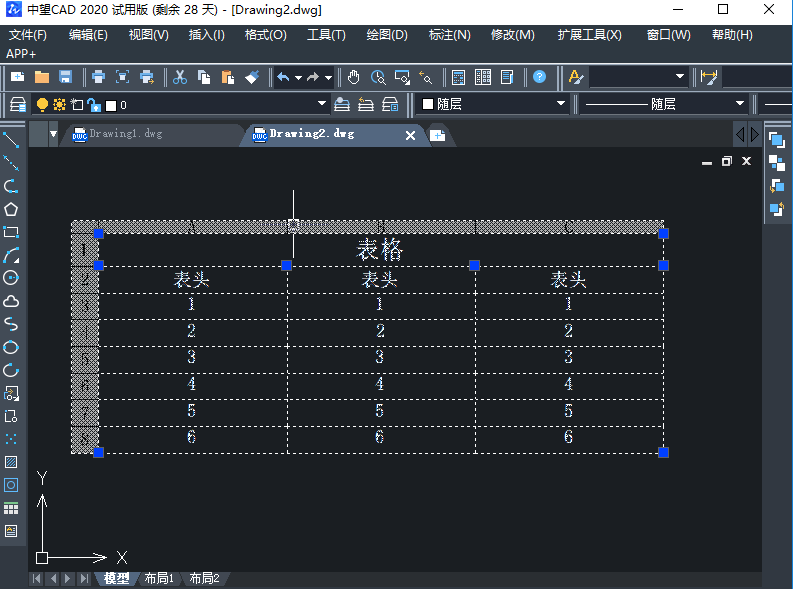Toggle layer on/off lightbulb icon
The width and height of the screenshot is (793, 589).
42,104
